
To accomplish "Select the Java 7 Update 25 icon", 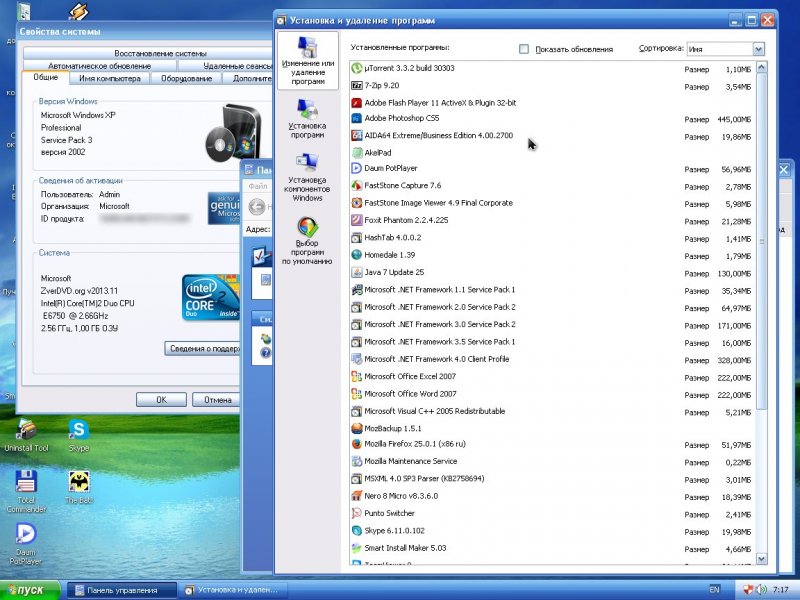I will 357,272.
